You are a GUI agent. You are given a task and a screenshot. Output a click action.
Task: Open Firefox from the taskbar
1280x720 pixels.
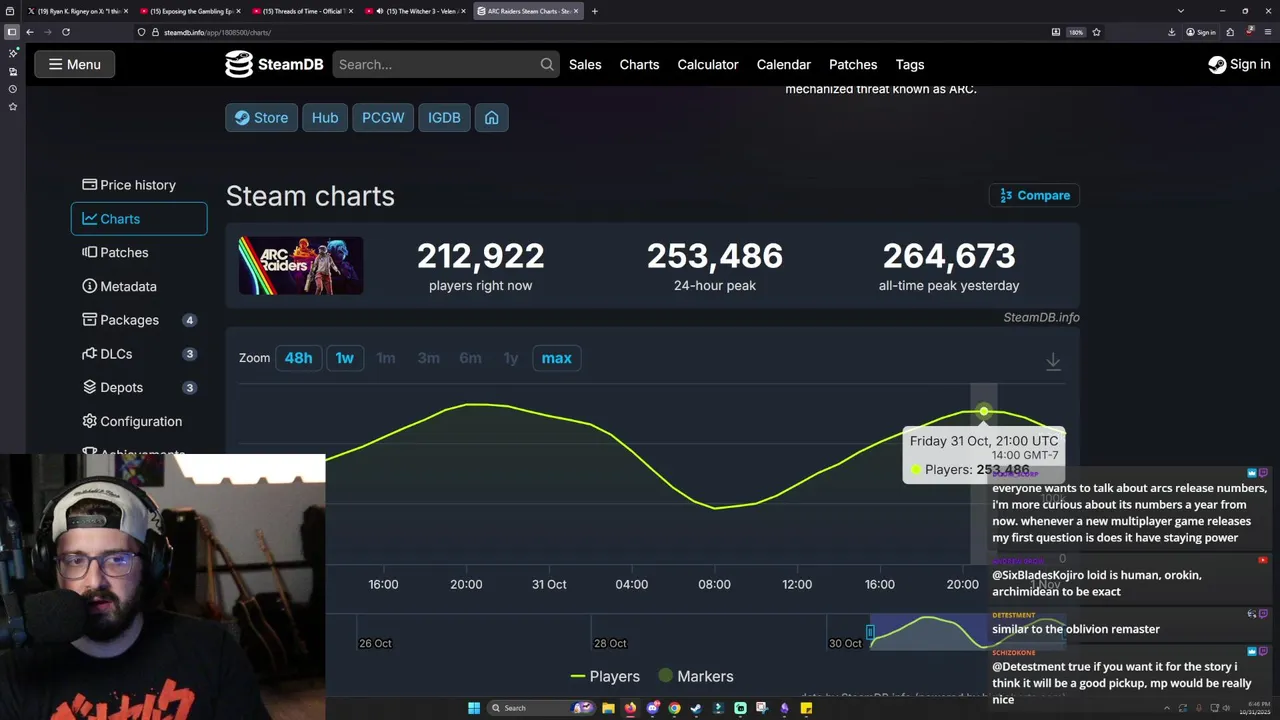pos(630,708)
